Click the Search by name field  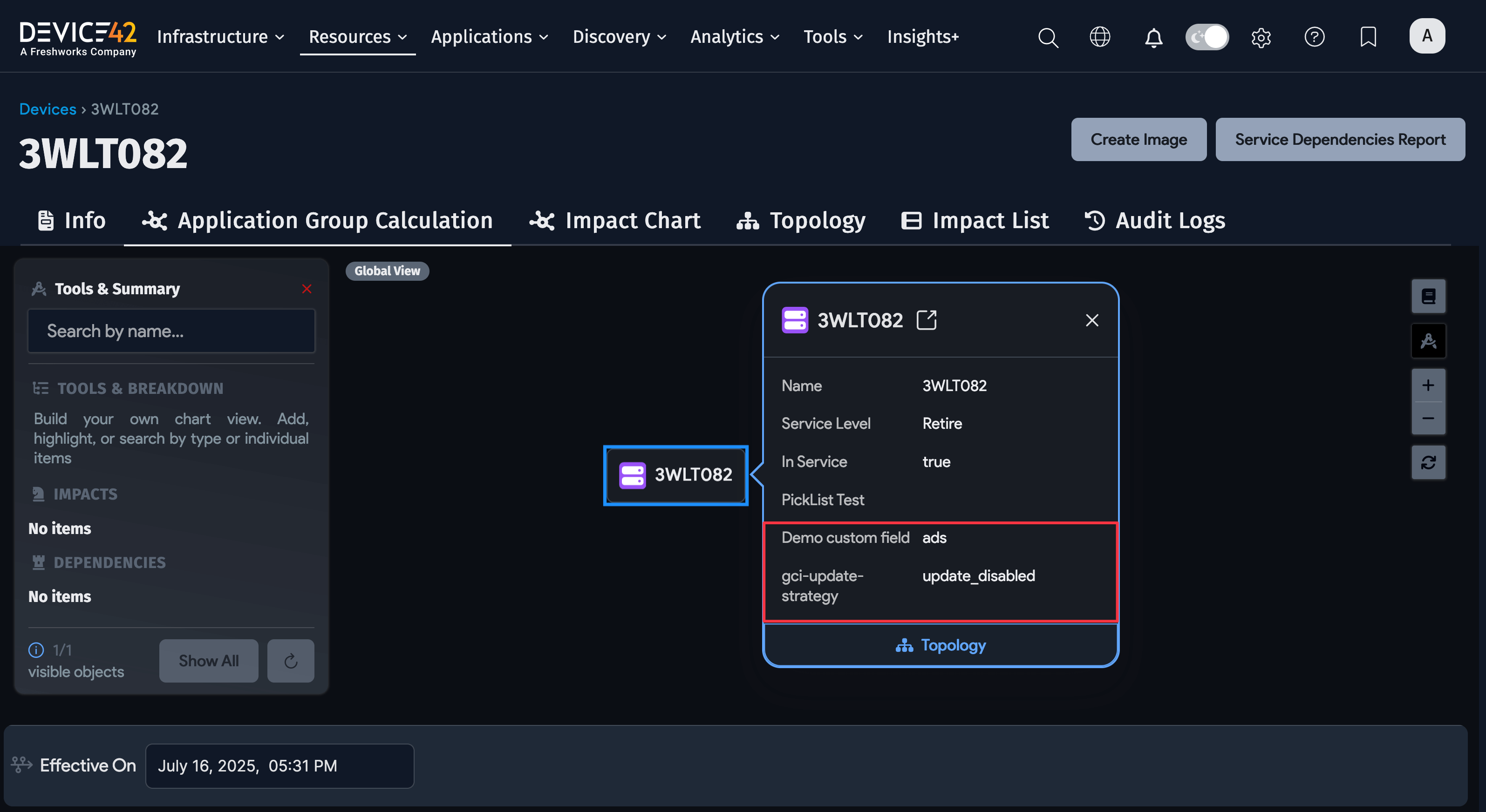pos(171,331)
